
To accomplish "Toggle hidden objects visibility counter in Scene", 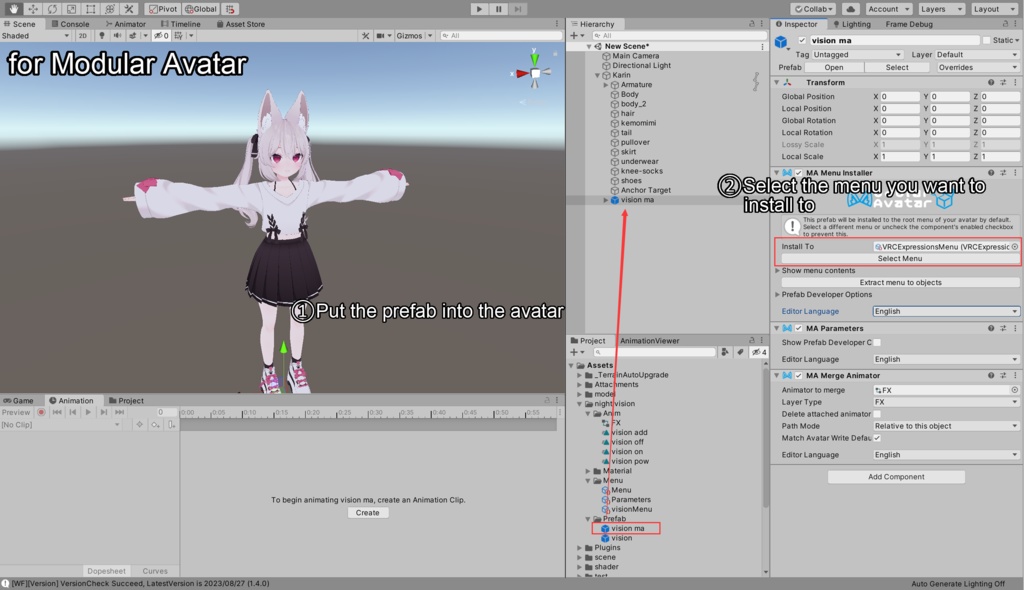I will tap(161, 35).
